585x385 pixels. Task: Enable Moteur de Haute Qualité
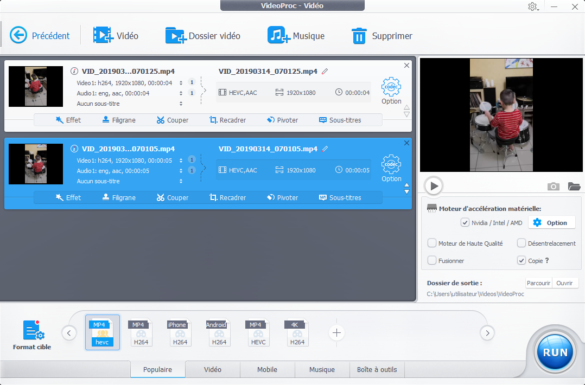click(432, 243)
